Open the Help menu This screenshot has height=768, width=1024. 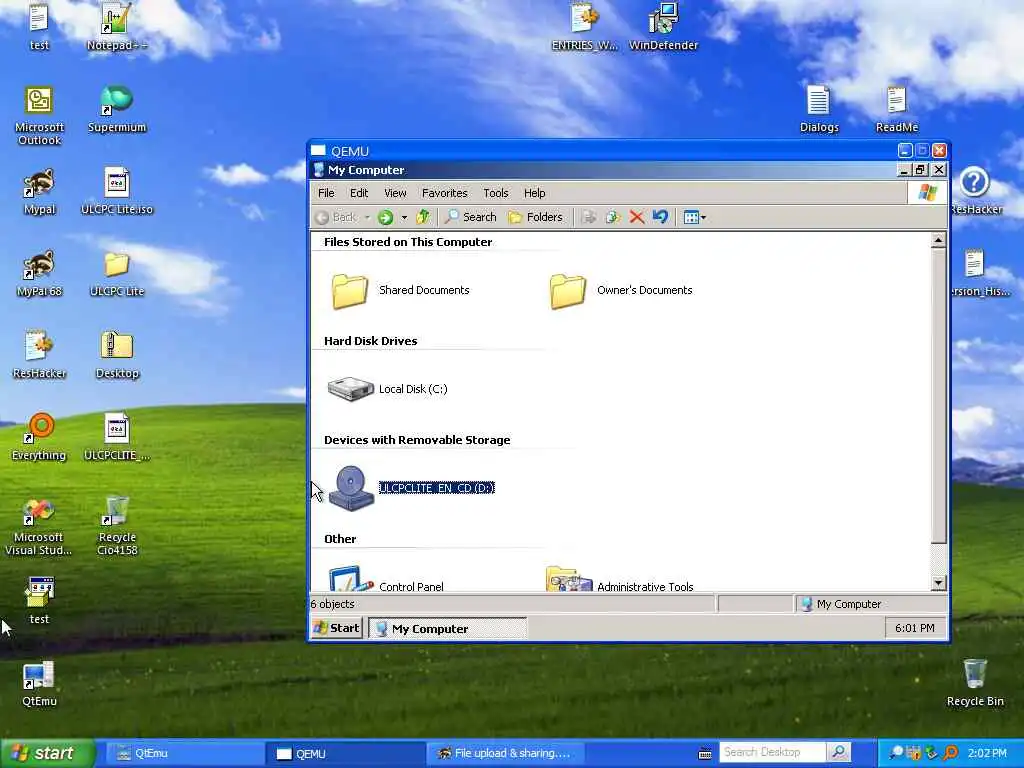point(534,193)
